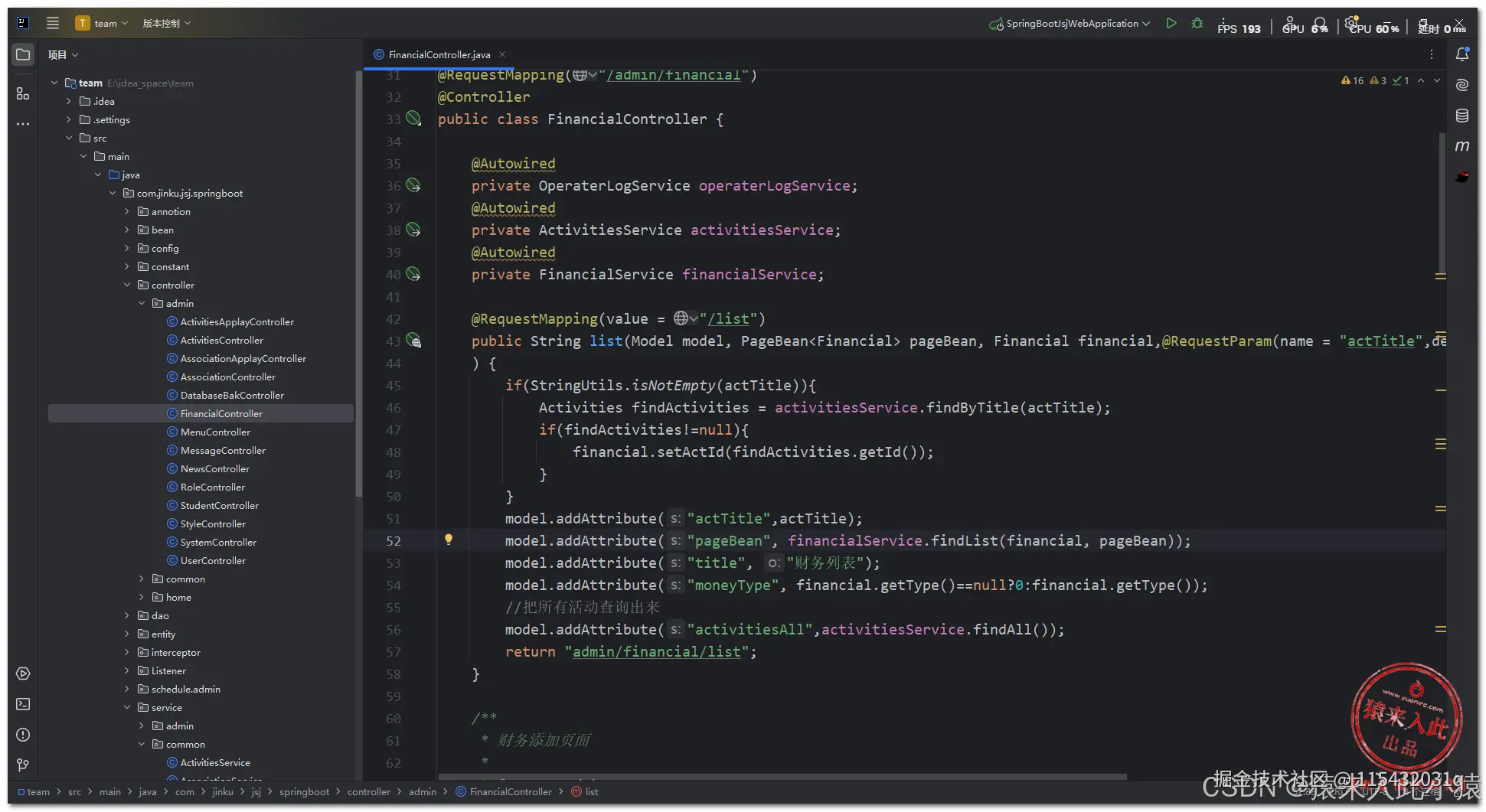Click the editor horizontal scrollbar
Screen dimensions: 1486x812
pos(782,776)
